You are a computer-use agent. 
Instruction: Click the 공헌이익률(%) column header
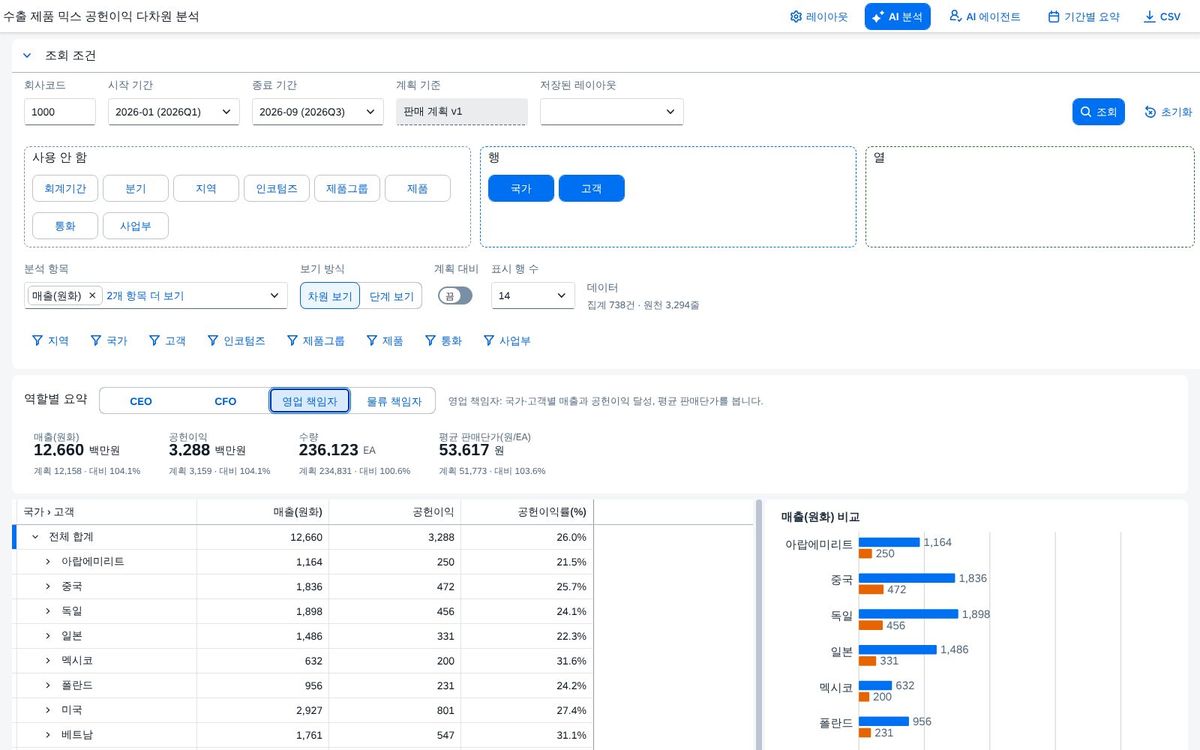(527, 512)
